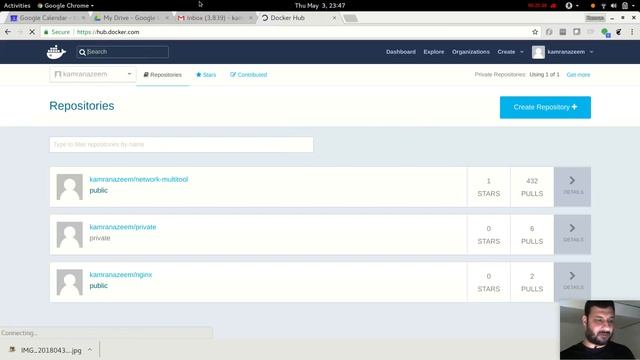640x360 pixels.
Task: Close the Docker Hub tab
Action: 334,18
